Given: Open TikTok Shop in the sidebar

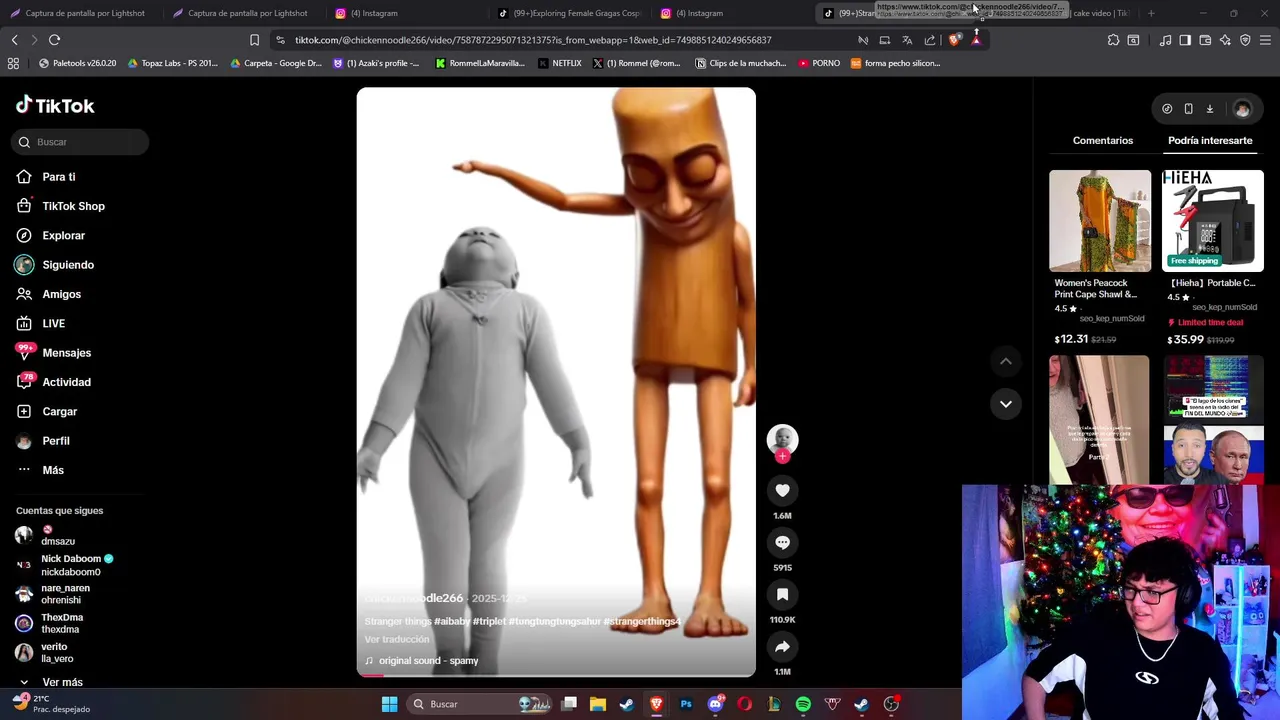Looking at the screenshot, I should [x=73, y=206].
